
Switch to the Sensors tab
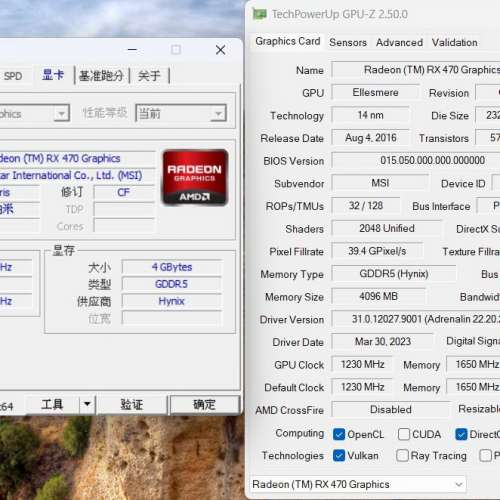coord(348,42)
